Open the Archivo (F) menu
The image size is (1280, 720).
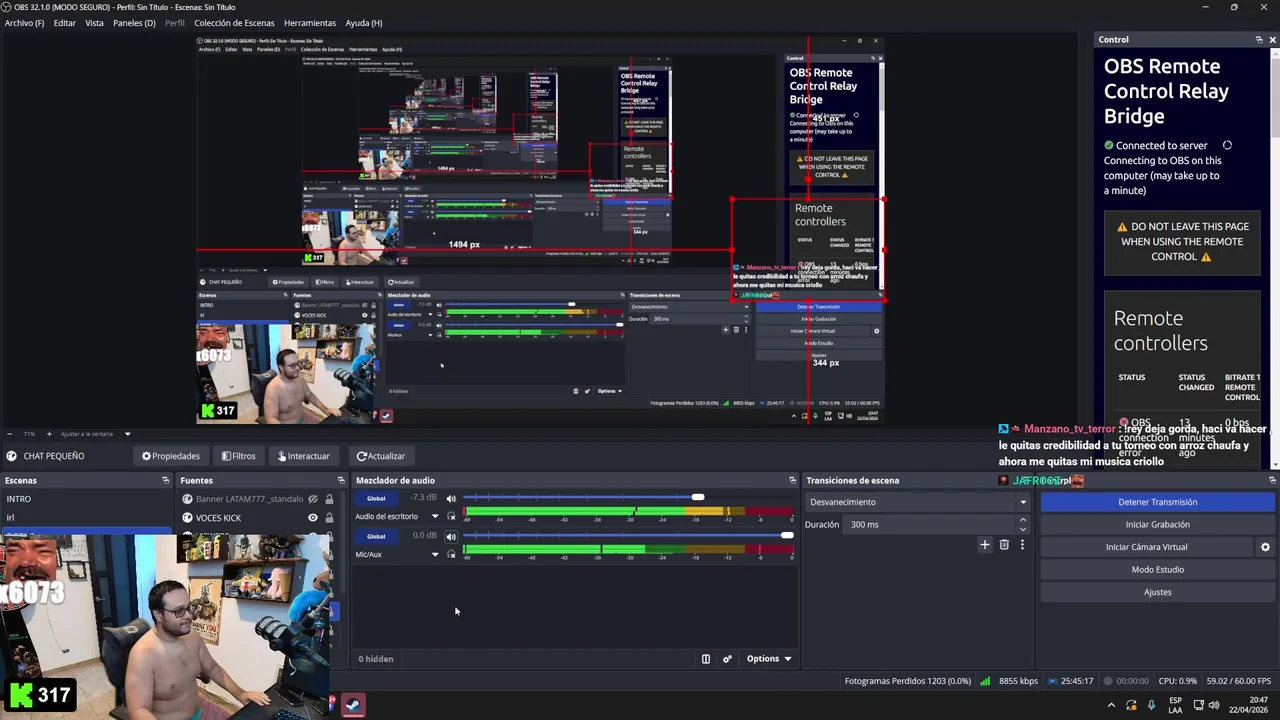pyautogui.click(x=24, y=23)
